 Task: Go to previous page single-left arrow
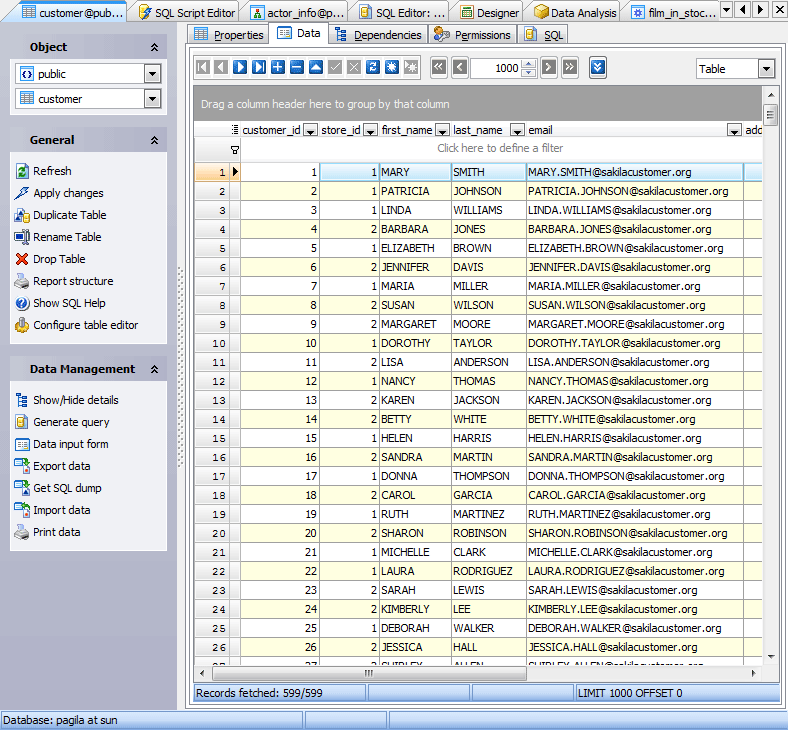tap(460, 67)
